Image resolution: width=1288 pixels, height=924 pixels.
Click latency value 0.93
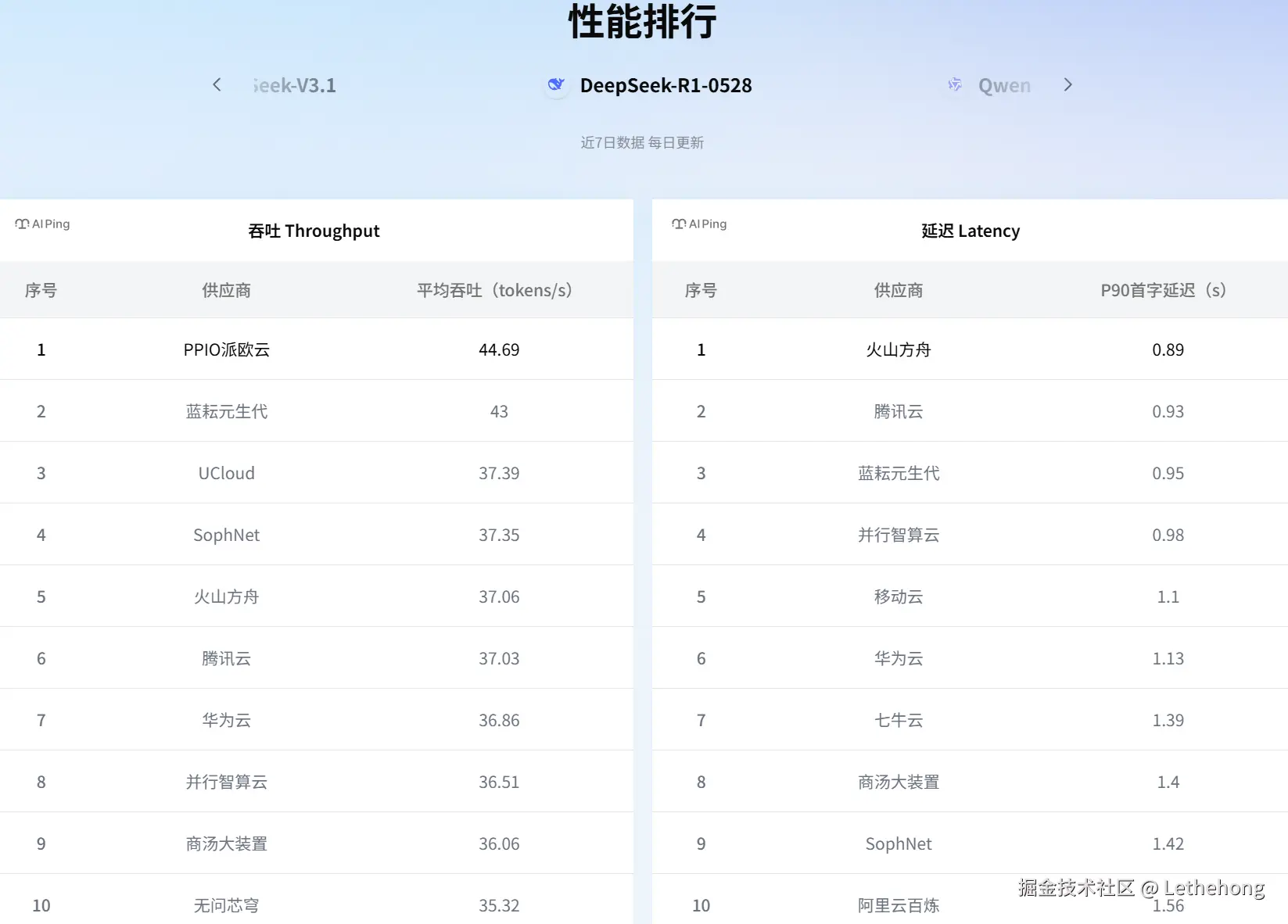tap(1168, 411)
